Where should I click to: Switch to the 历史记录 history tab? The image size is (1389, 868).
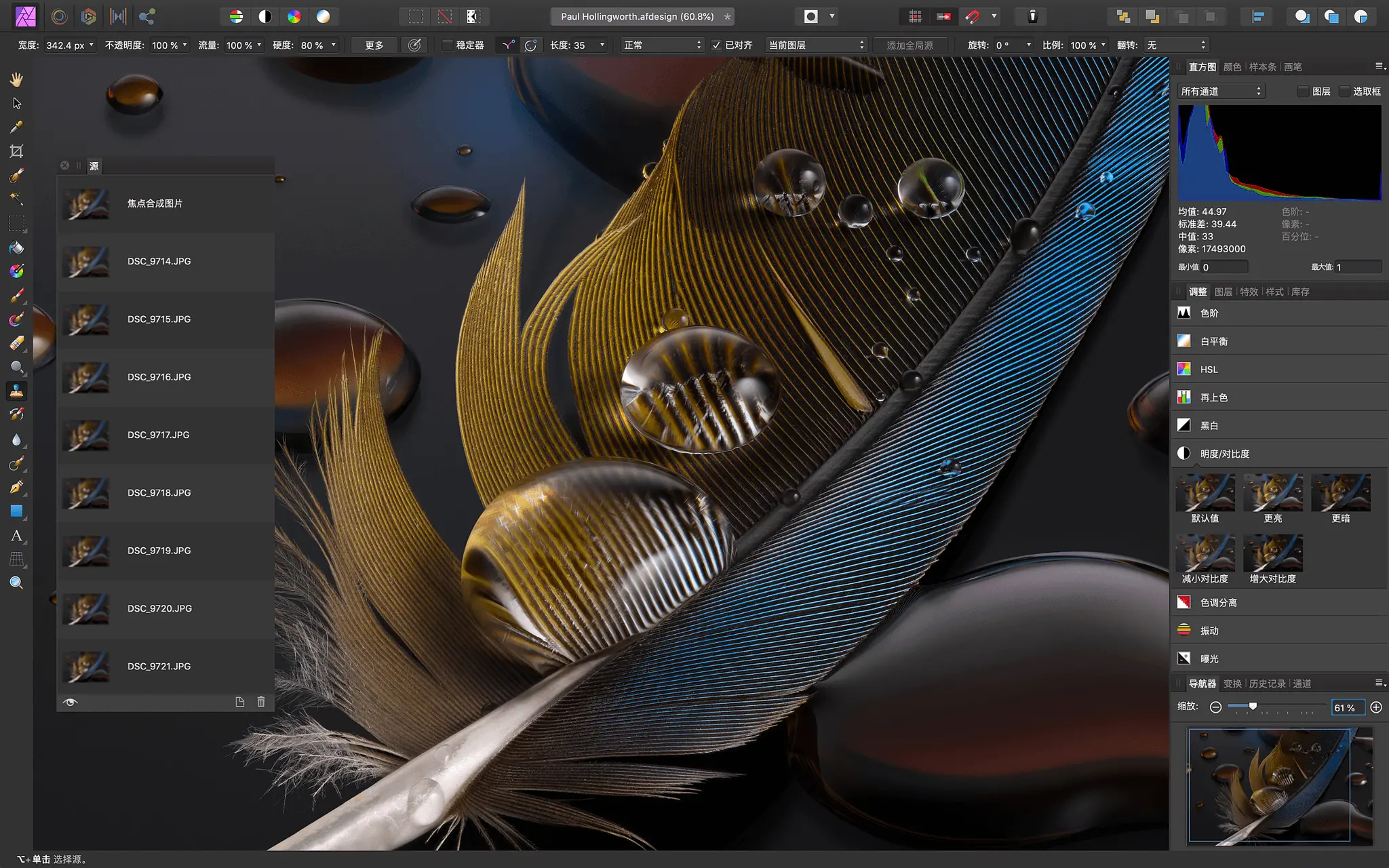pos(1267,684)
